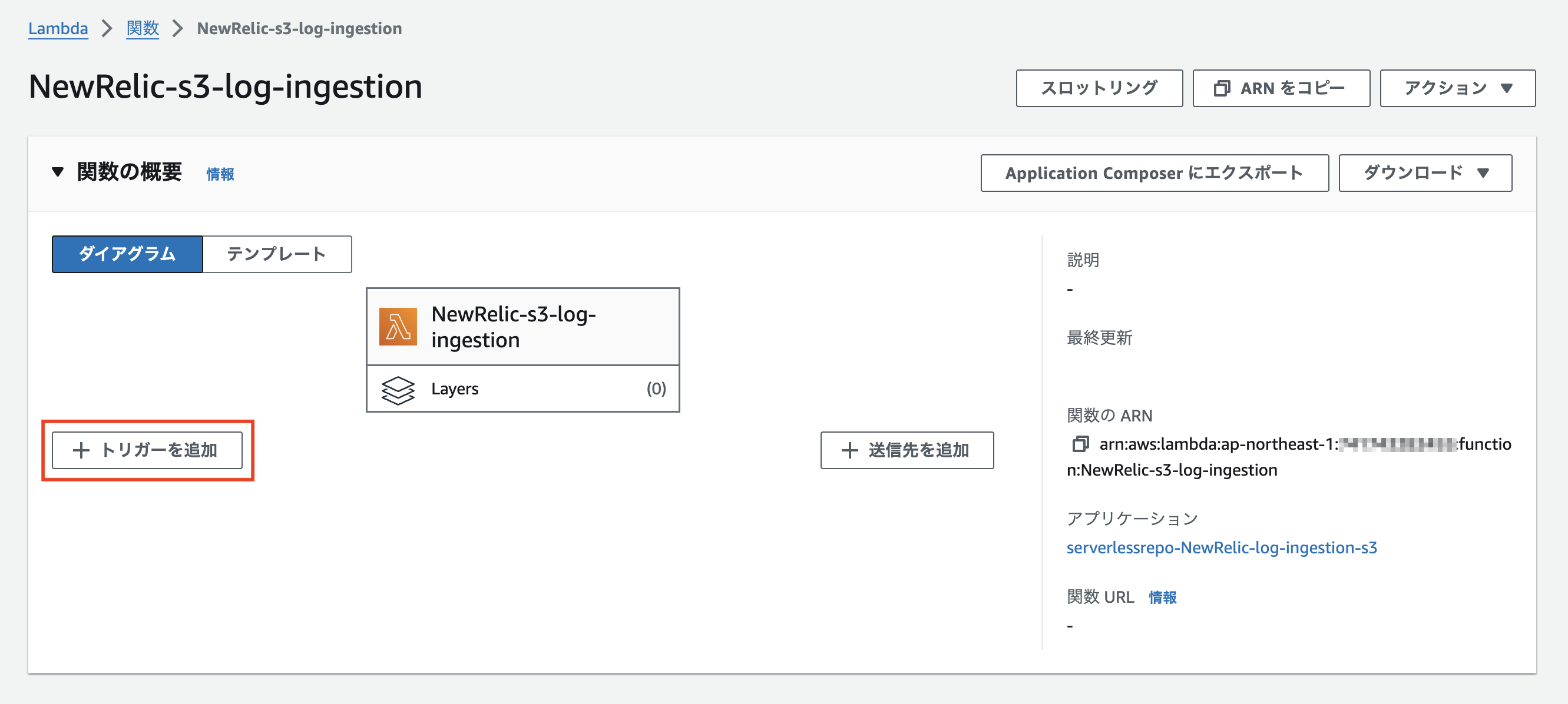Image resolution: width=1568 pixels, height=704 pixels.
Task: Export to Application Composer
Action: [x=1153, y=173]
